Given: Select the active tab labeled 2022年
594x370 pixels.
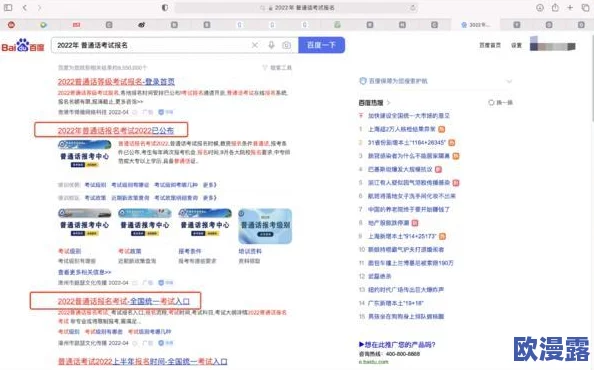Looking at the screenshot, I should coord(475,25).
